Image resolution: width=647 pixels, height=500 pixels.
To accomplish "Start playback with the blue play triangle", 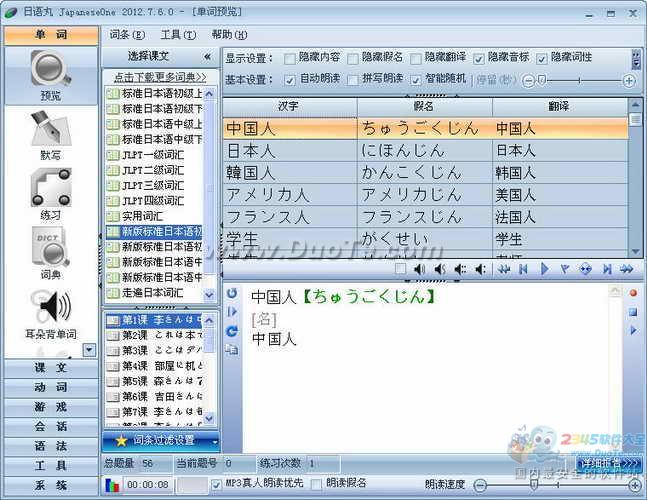I will (x=544, y=269).
